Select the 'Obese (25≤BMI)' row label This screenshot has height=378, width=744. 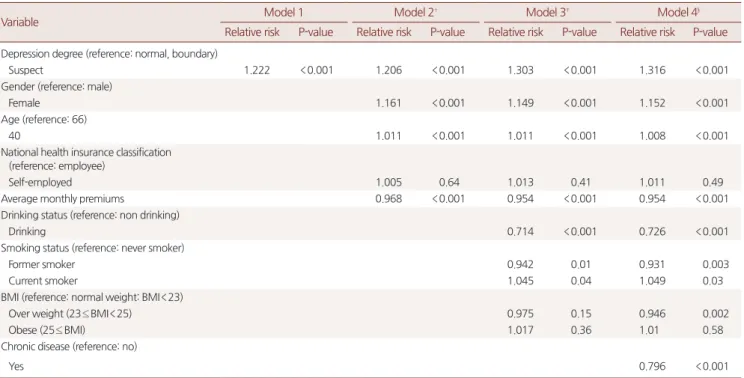click(47, 330)
